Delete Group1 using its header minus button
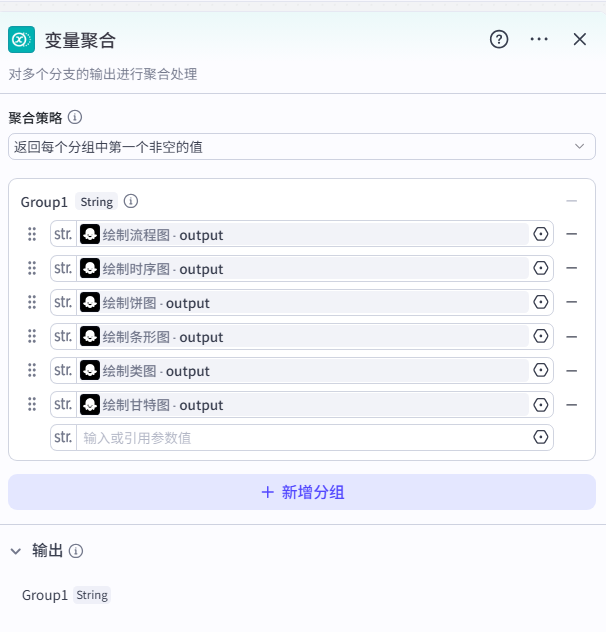 [x=572, y=201]
